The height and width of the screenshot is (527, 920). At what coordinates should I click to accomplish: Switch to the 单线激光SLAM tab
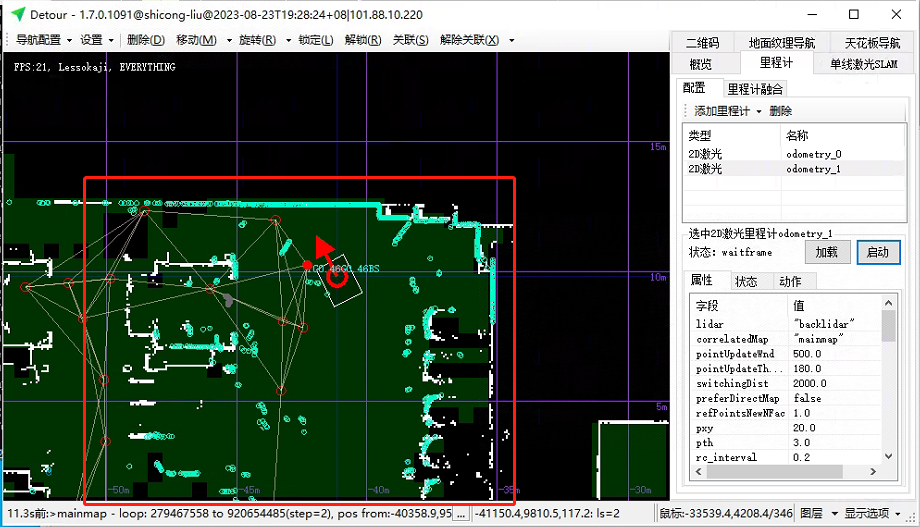click(x=863, y=63)
